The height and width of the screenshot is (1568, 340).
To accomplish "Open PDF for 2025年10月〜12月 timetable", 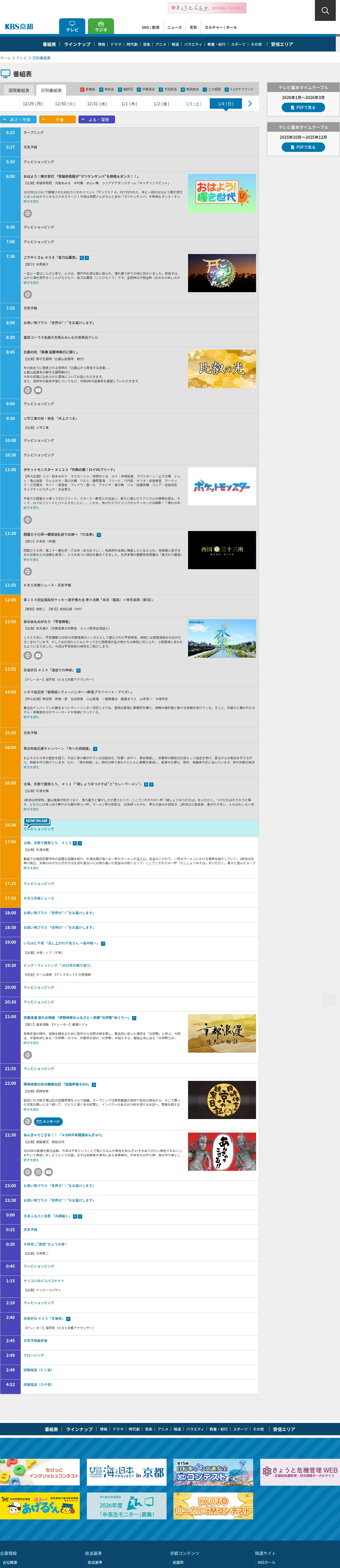I will coord(303,147).
